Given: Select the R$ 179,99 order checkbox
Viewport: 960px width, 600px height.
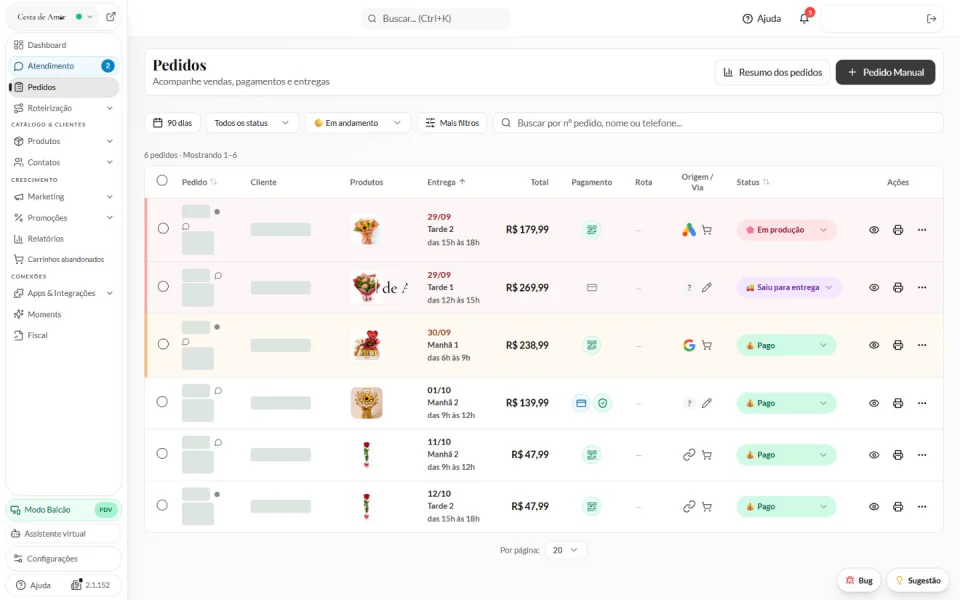Looking at the screenshot, I should pos(163,228).
